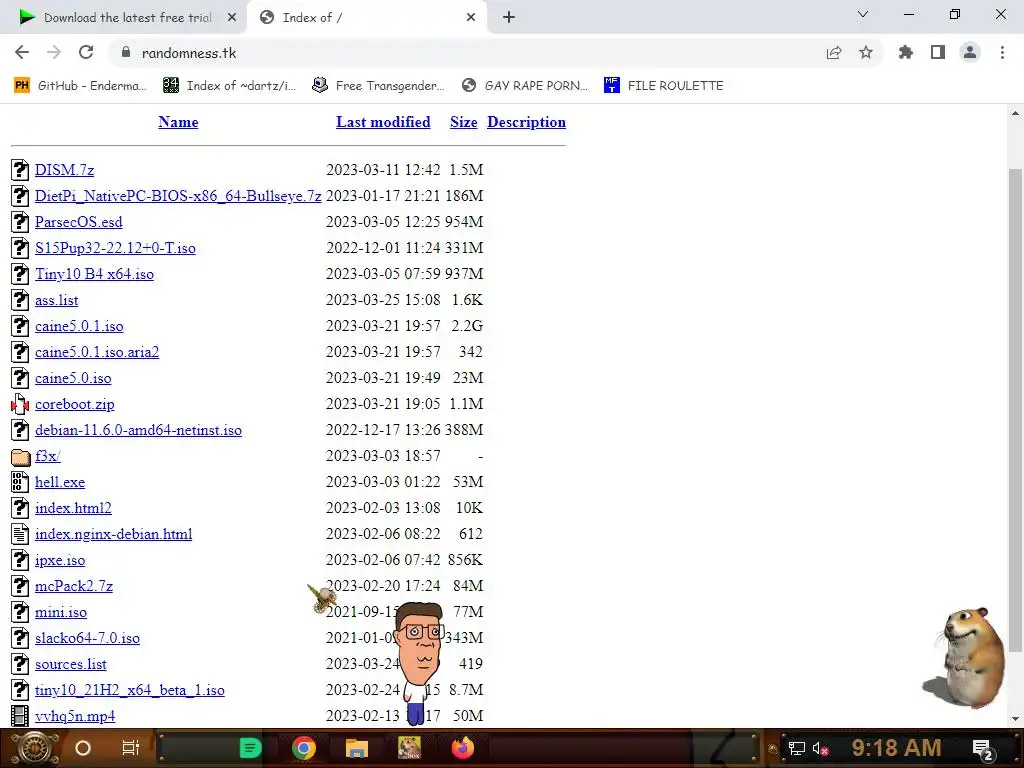This screenshot has height=768, width=1024.
Task: Open debian-11.6.0-amd64-netinst.iso link
Action: tap(138, 430)
